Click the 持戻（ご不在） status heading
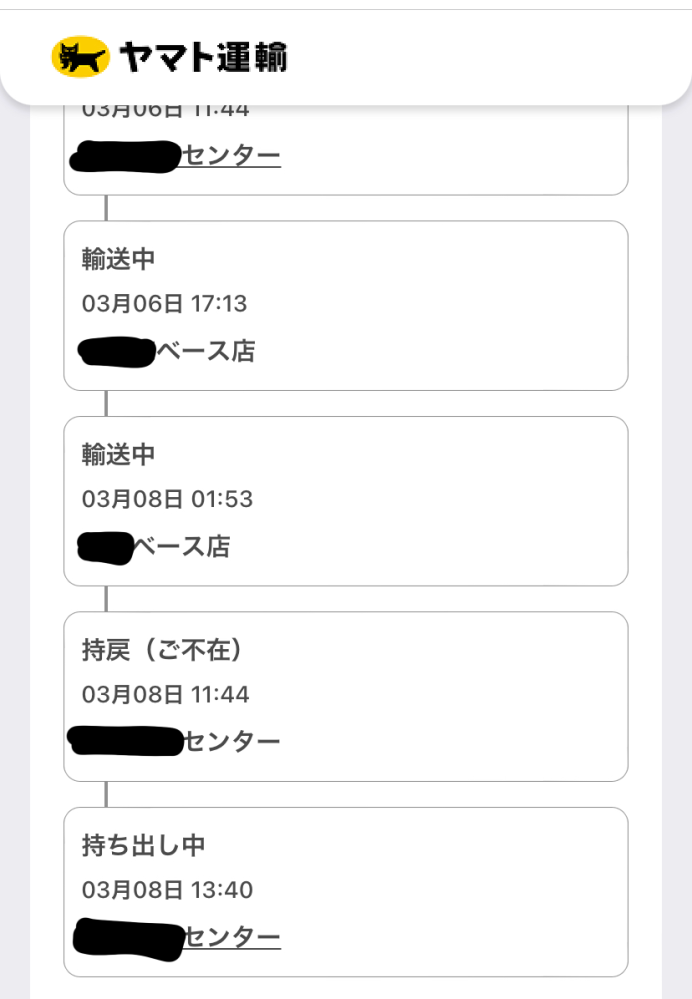692x999 pixels. 163,650
